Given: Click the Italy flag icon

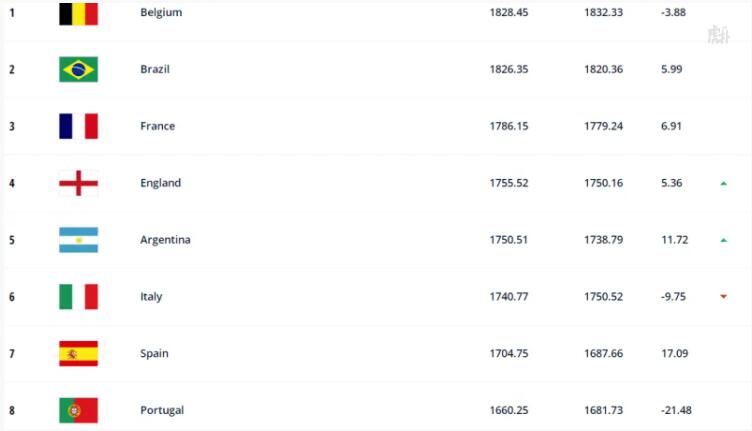Looking at the screenshot, I should [78, 297].
